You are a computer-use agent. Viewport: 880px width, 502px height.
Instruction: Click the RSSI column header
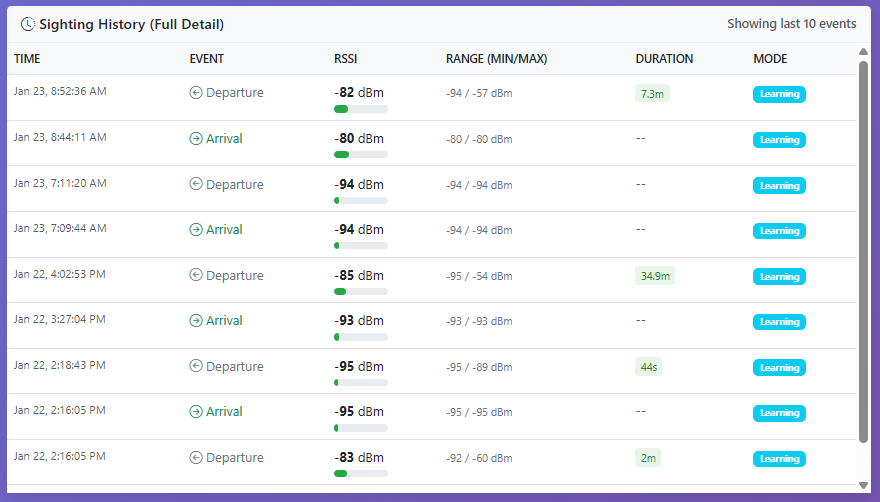(345, 59)
